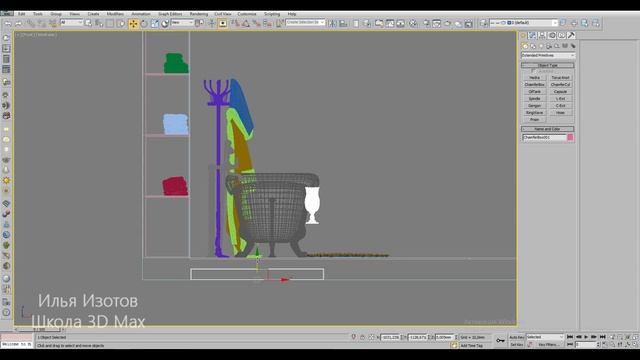Image resolution: width=640 pixels, height=360 pixels.
Task: Switch to the Display command panel tab
Action: pyautogui.click(x=562, y=36)
